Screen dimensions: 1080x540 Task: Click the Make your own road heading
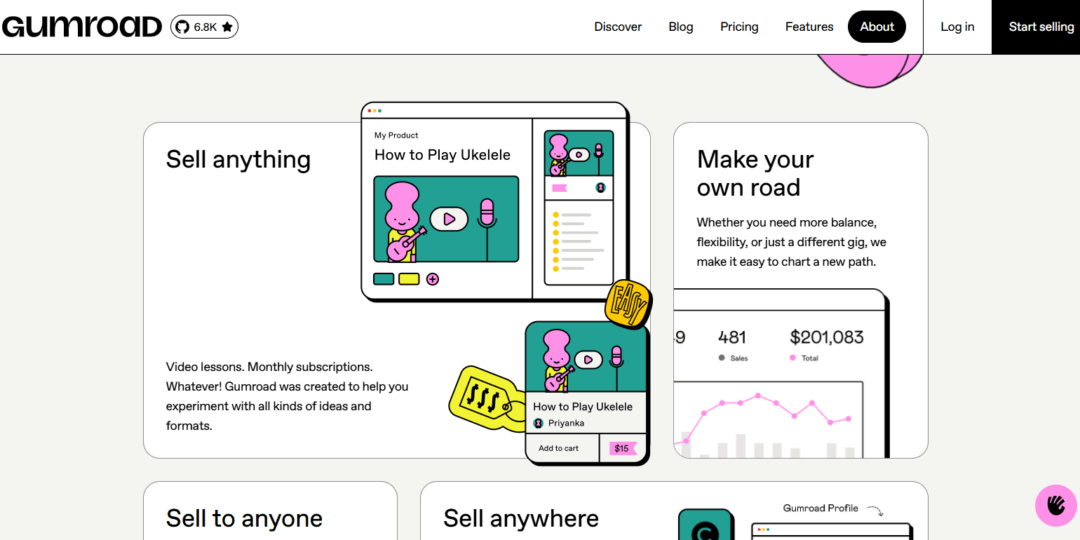coord(756,173)
